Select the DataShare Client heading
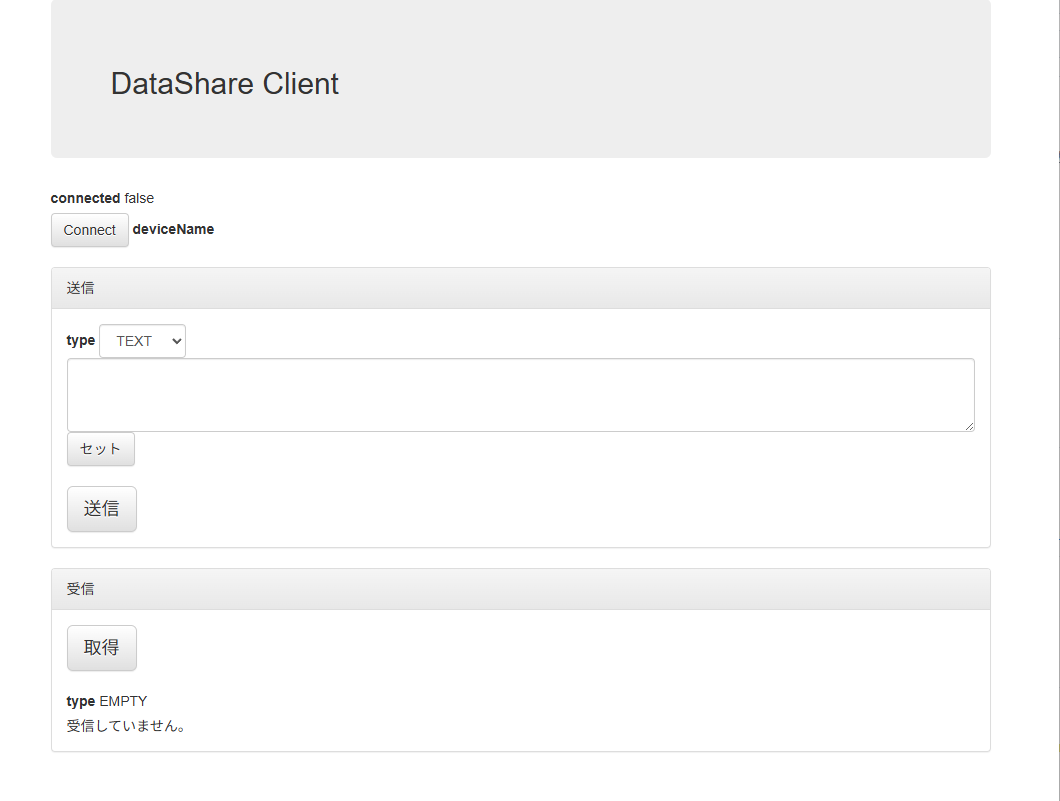The width and height of the screenshot is (1060, 801). [224, 84]
